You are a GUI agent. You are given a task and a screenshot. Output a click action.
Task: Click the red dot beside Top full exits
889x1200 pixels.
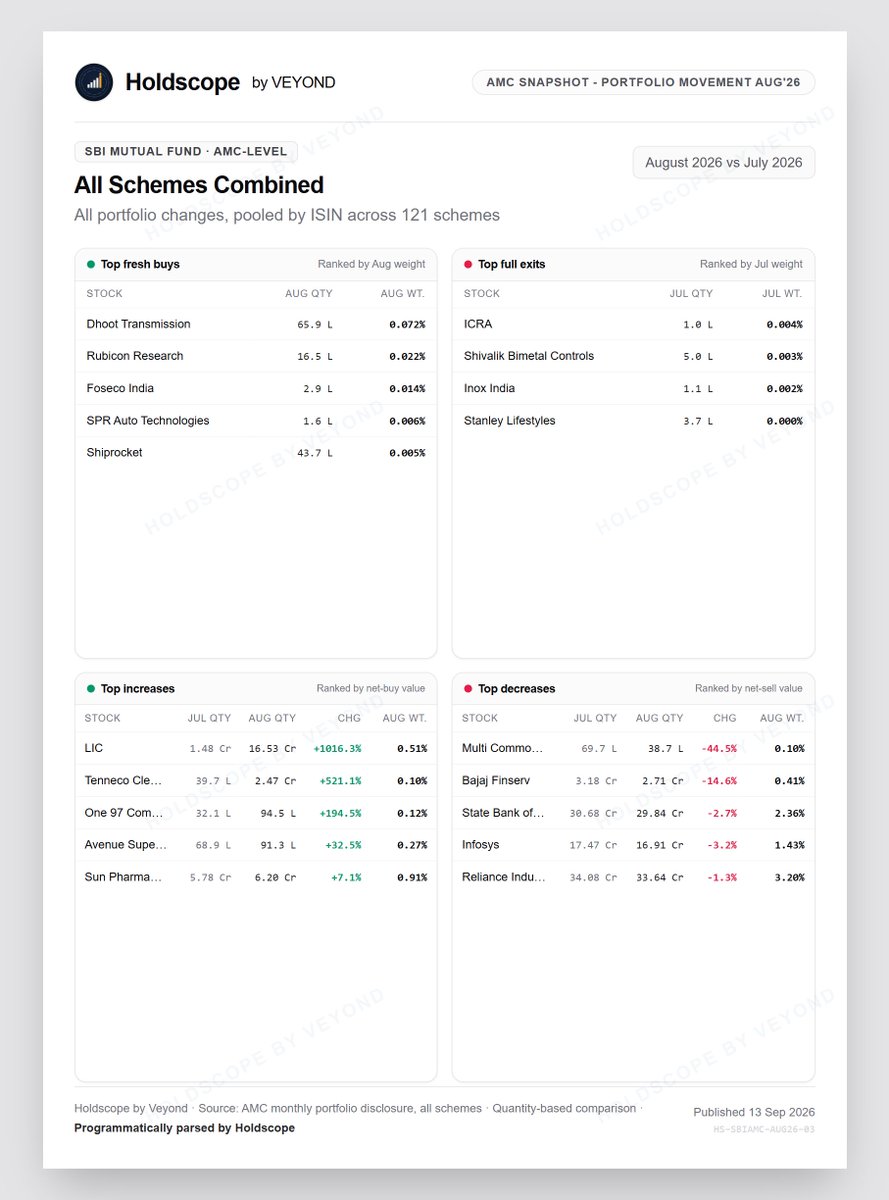click(468, 265)
